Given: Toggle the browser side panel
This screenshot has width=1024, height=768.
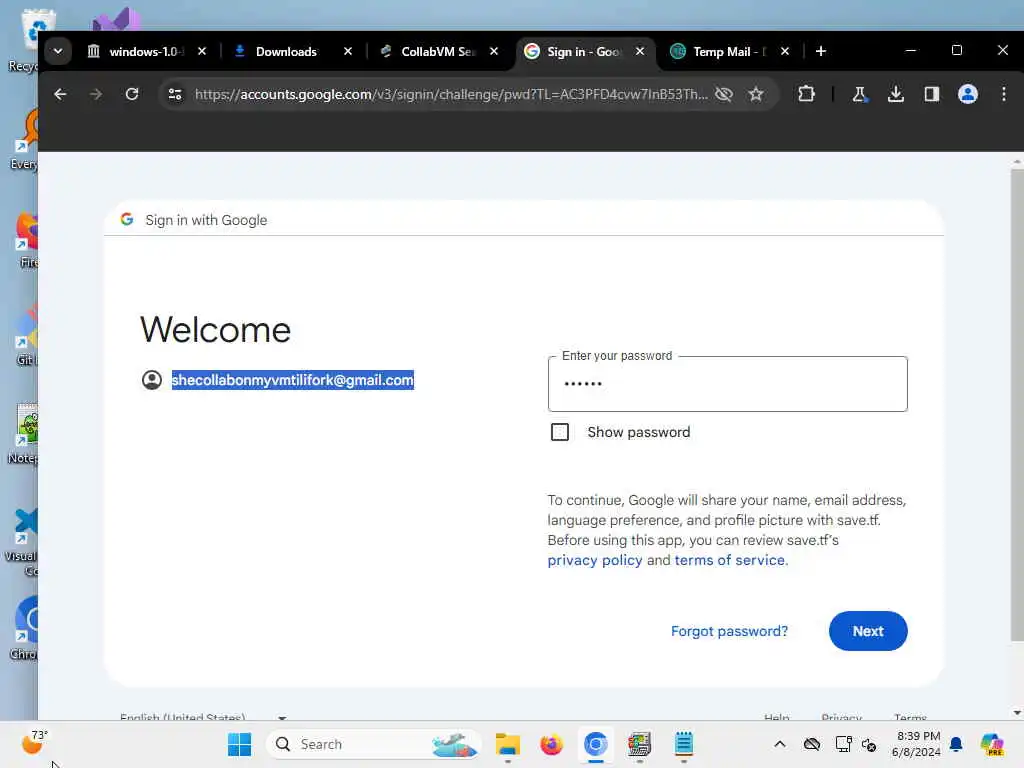Looking at the screenshot, I should pyautogui.click(x=932, y=94).
